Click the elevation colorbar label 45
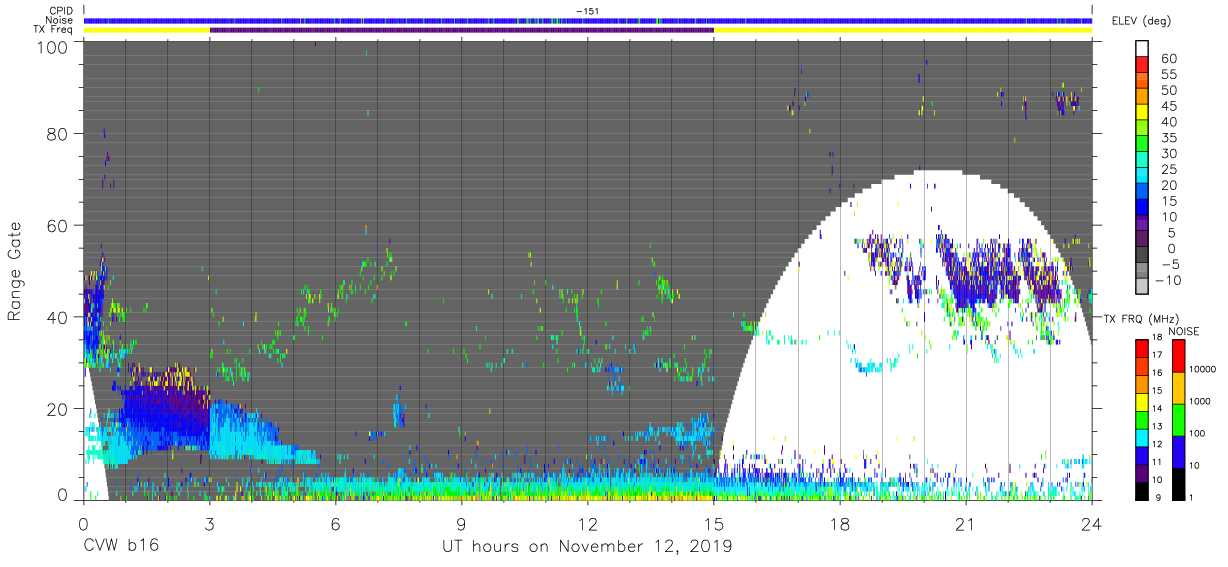The height and width of the screenshot is (567, 1228). click(x=1167, y=107)
